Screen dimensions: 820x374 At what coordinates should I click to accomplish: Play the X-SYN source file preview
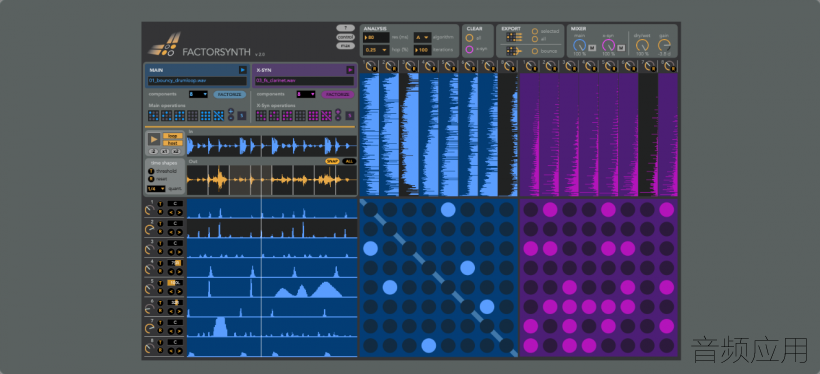tap(350, 70)
